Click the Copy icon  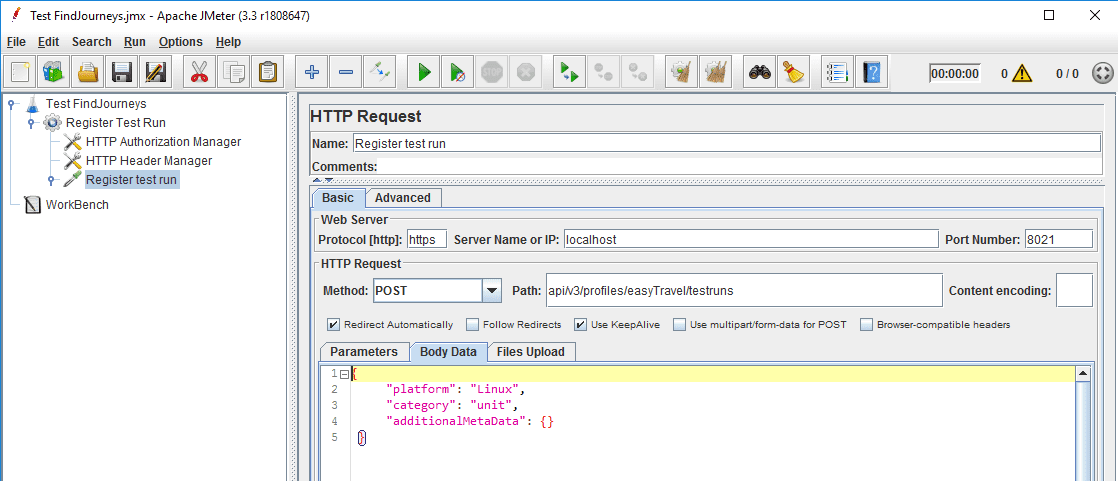pos(233,72)
